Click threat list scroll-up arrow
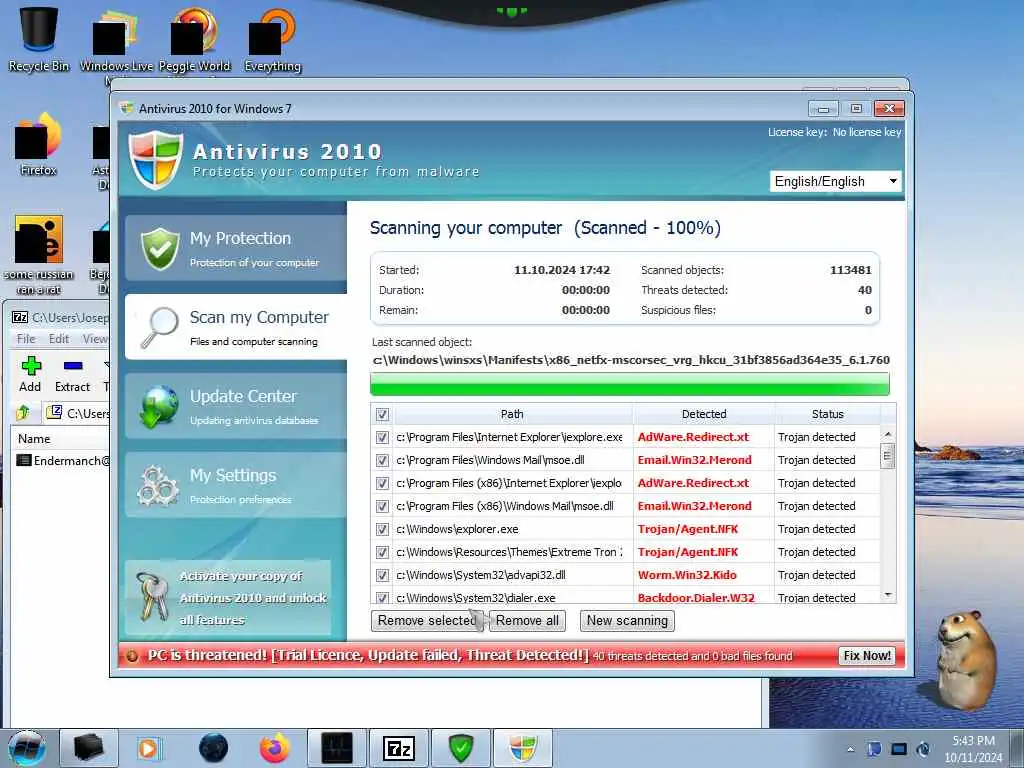This screenshot has height=768, width=1024. (888, 434)
